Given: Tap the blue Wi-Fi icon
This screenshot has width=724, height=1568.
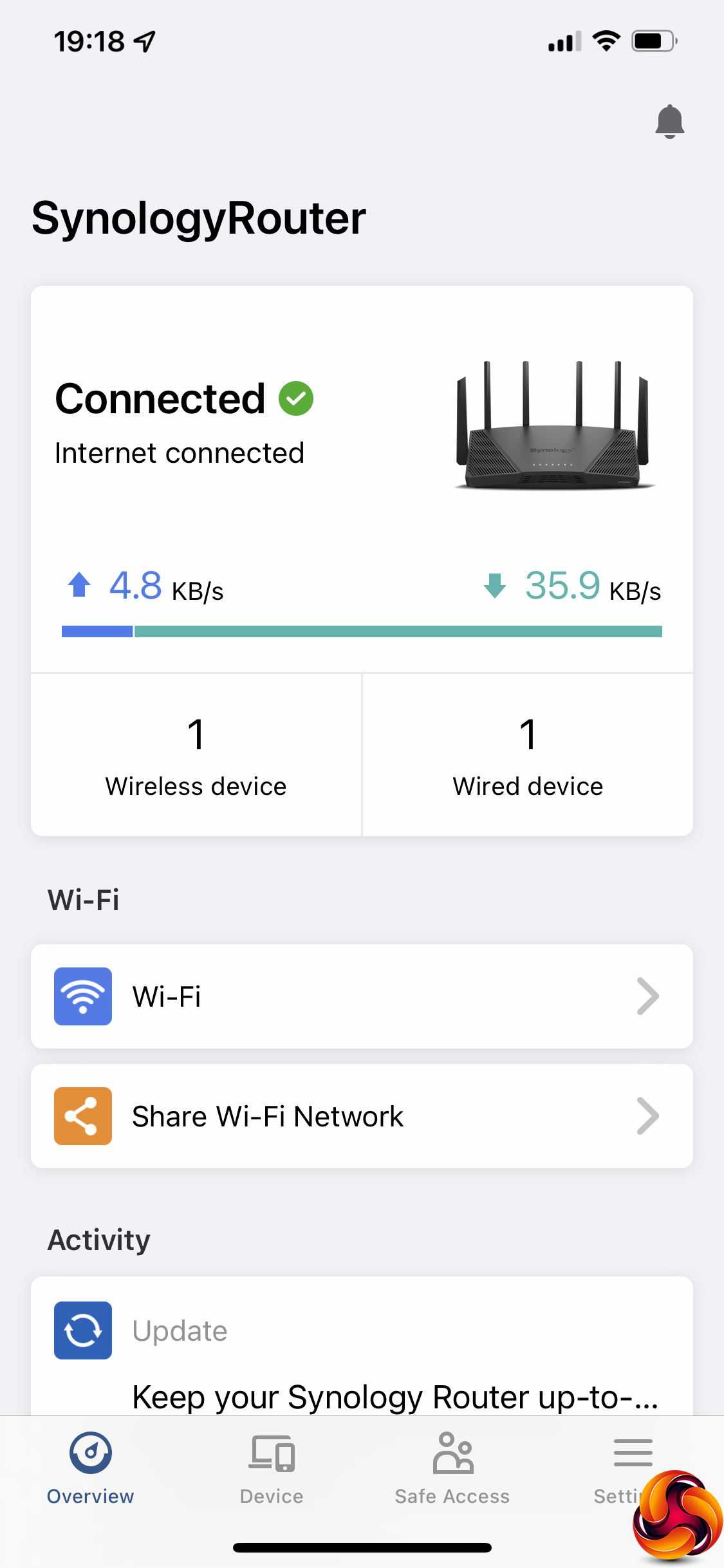Looking at the screenshot, I should pos(83,996).
